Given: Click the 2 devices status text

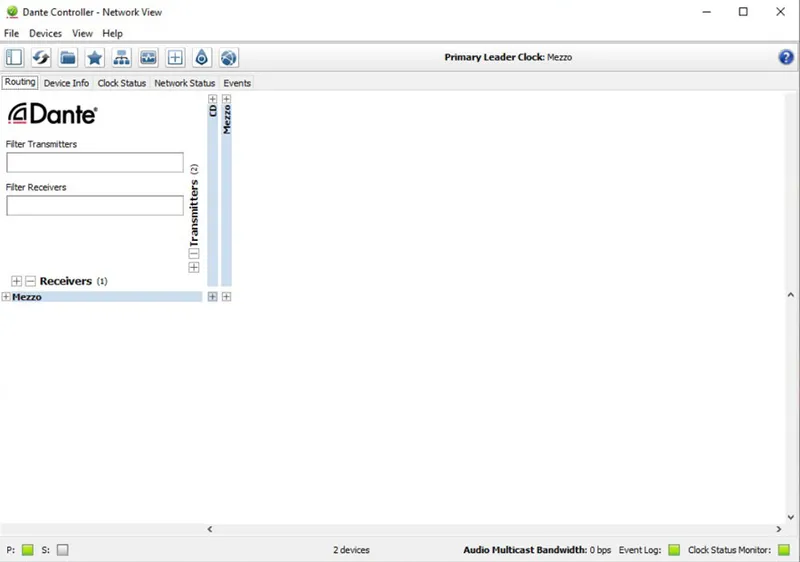Looking at the screenshot, I should tap(352, 550).
